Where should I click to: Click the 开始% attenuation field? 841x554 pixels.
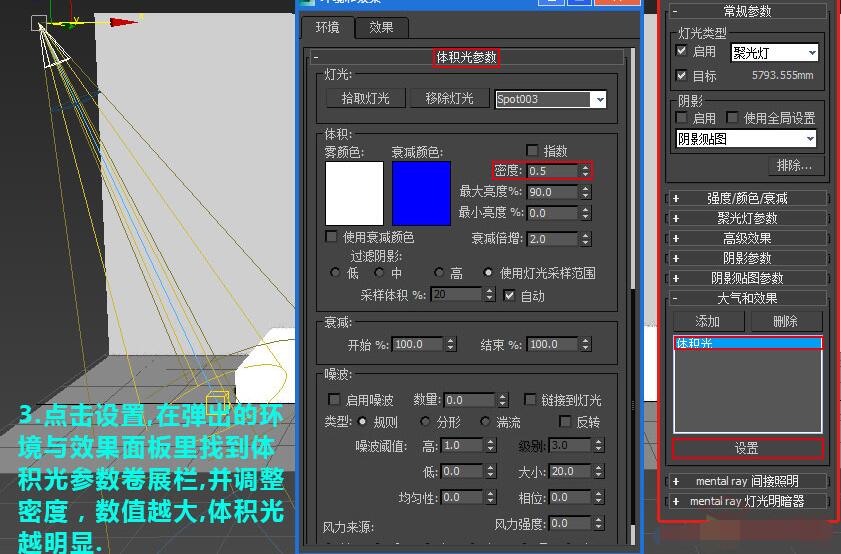click(x=418, y=344)
